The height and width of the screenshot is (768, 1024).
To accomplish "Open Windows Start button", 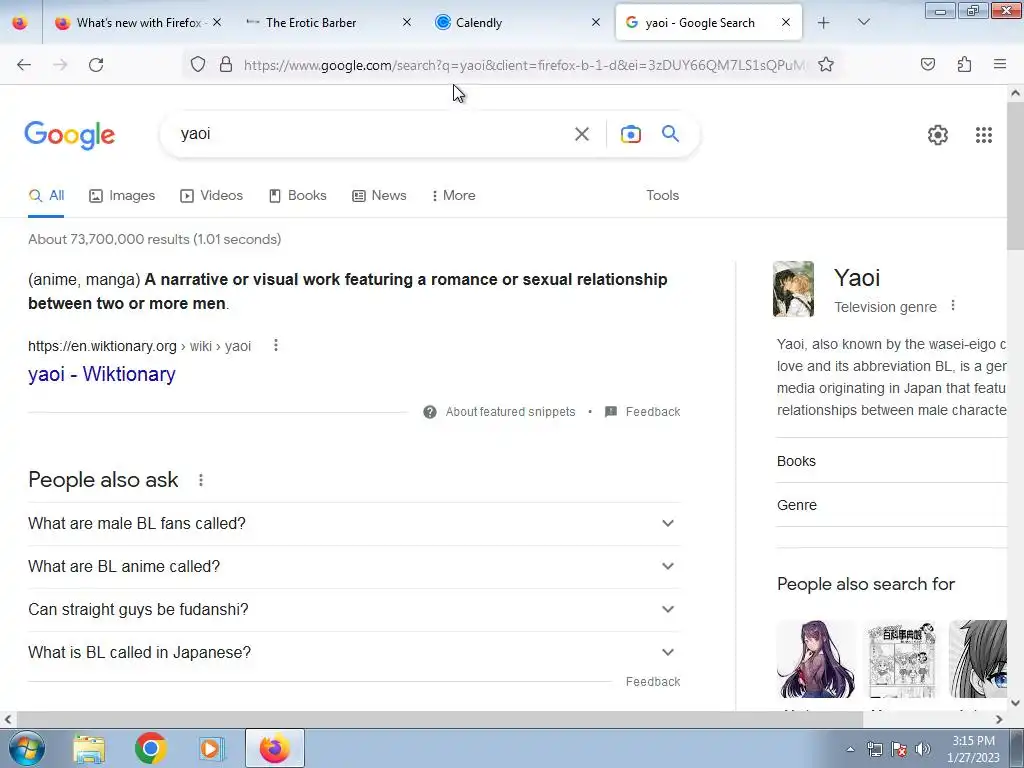I will [x=27, y=748].
